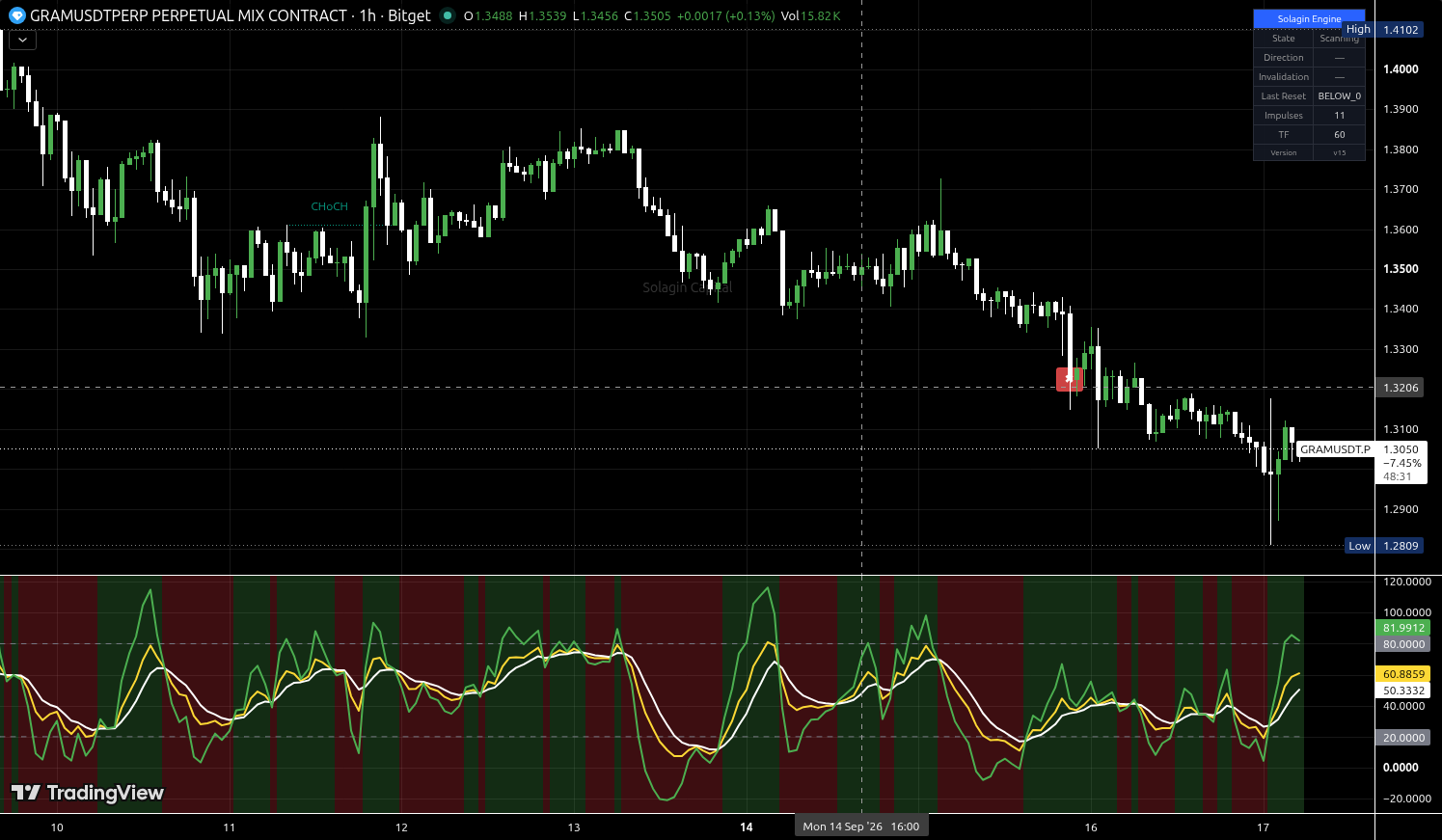Click the Last Reset label
Screen dimensions: 1442x840
click(1284, 96)
